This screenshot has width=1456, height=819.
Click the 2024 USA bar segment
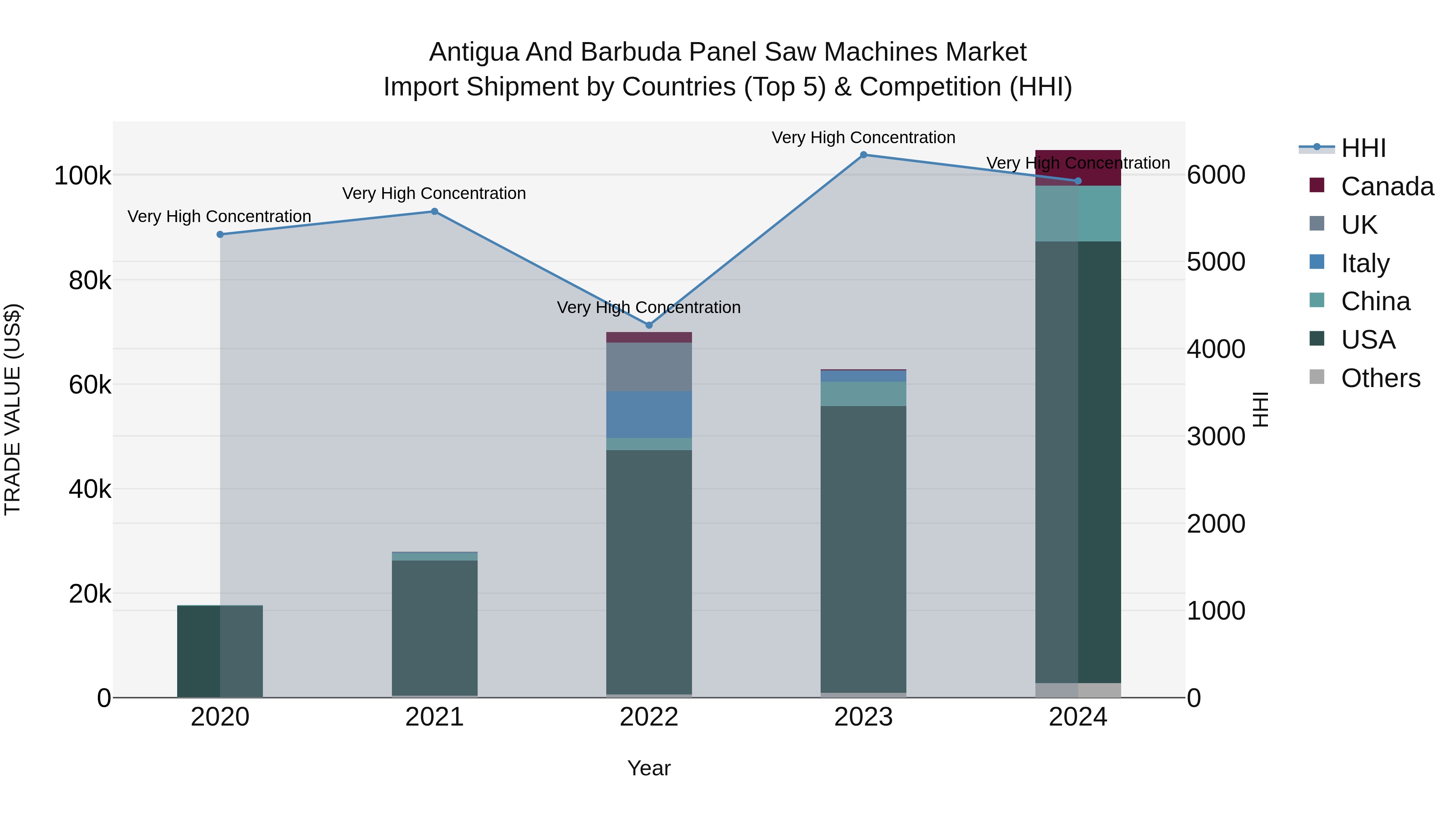1078,462
